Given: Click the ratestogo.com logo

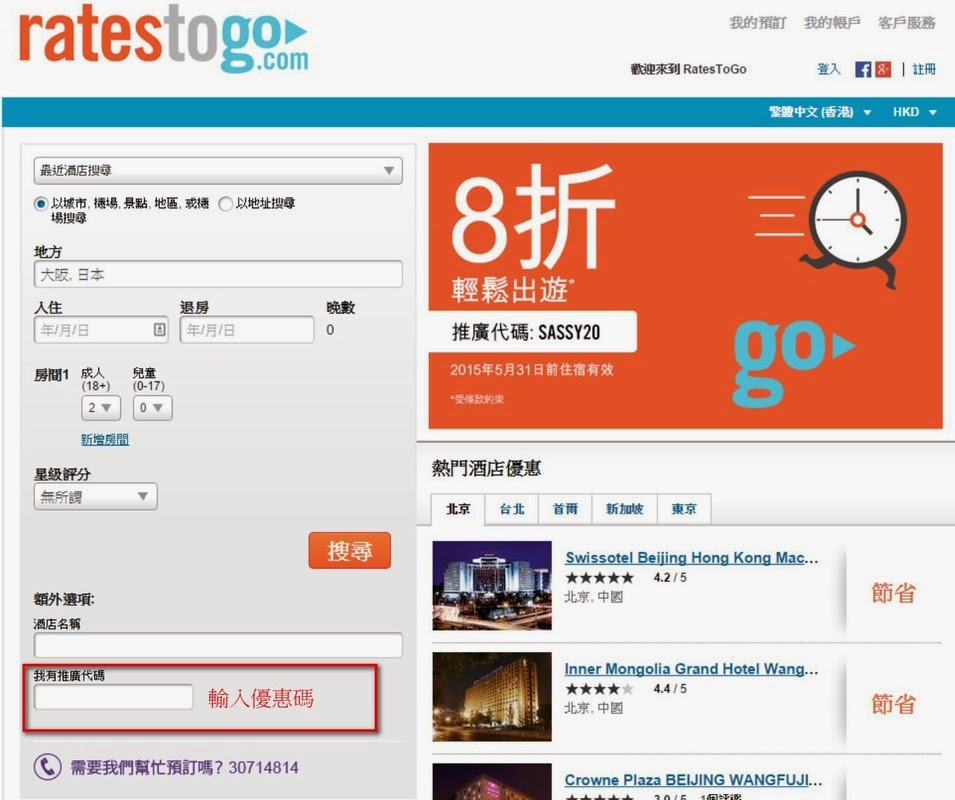Looking at the screenshot, I should pos(164,40).
